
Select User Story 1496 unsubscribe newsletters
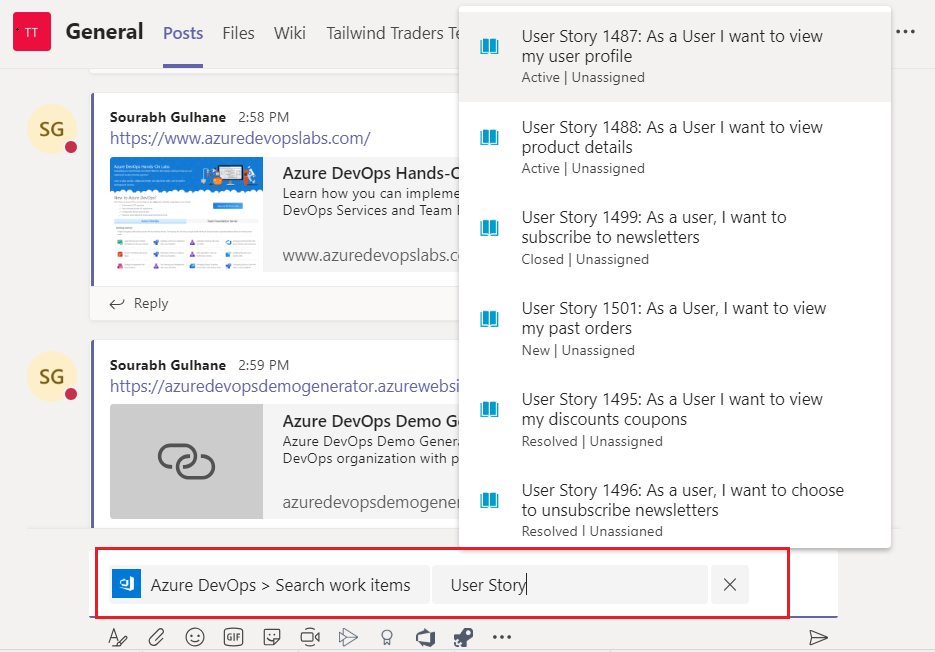(x=675, y=506)
